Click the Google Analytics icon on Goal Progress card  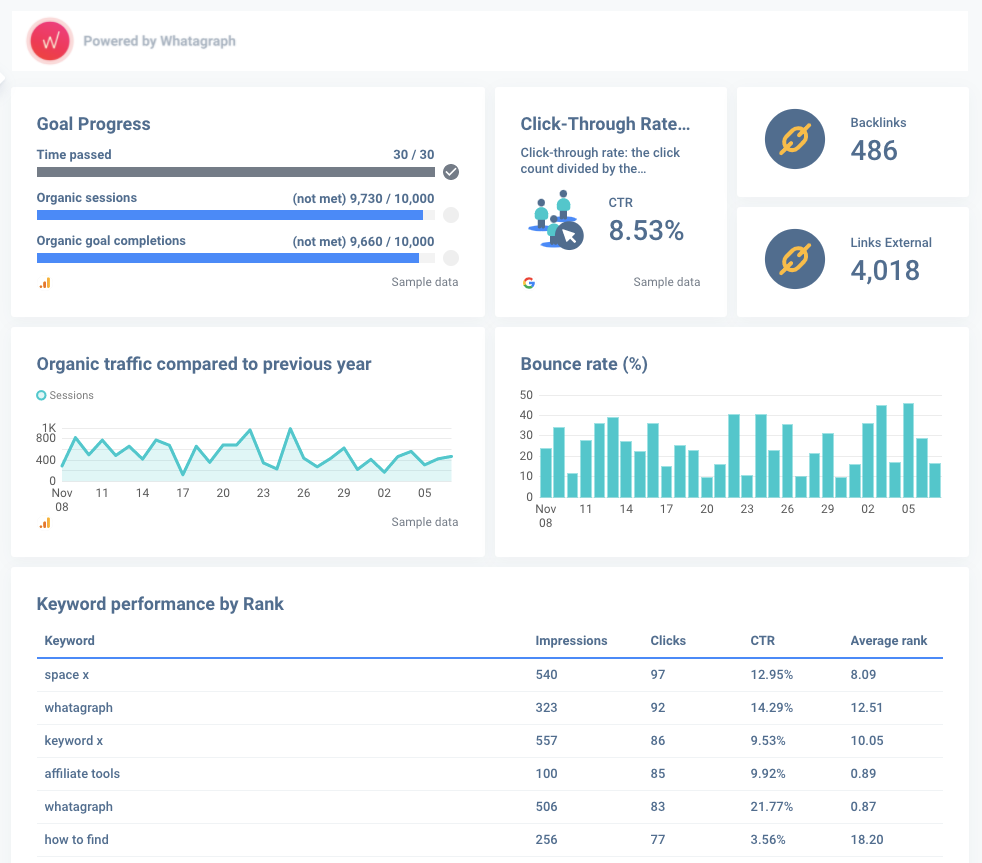click(44, 282)
